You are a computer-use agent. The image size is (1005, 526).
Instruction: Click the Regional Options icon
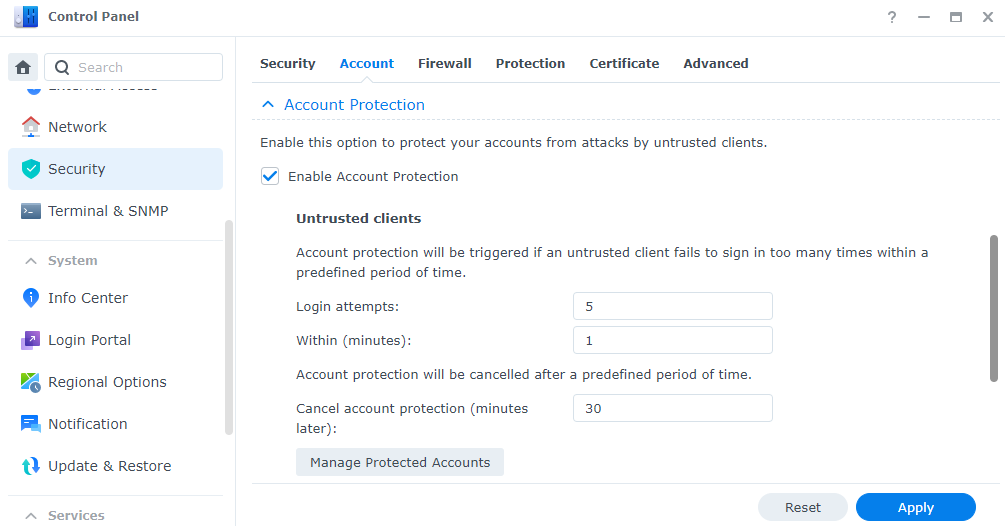pos(30,382)
